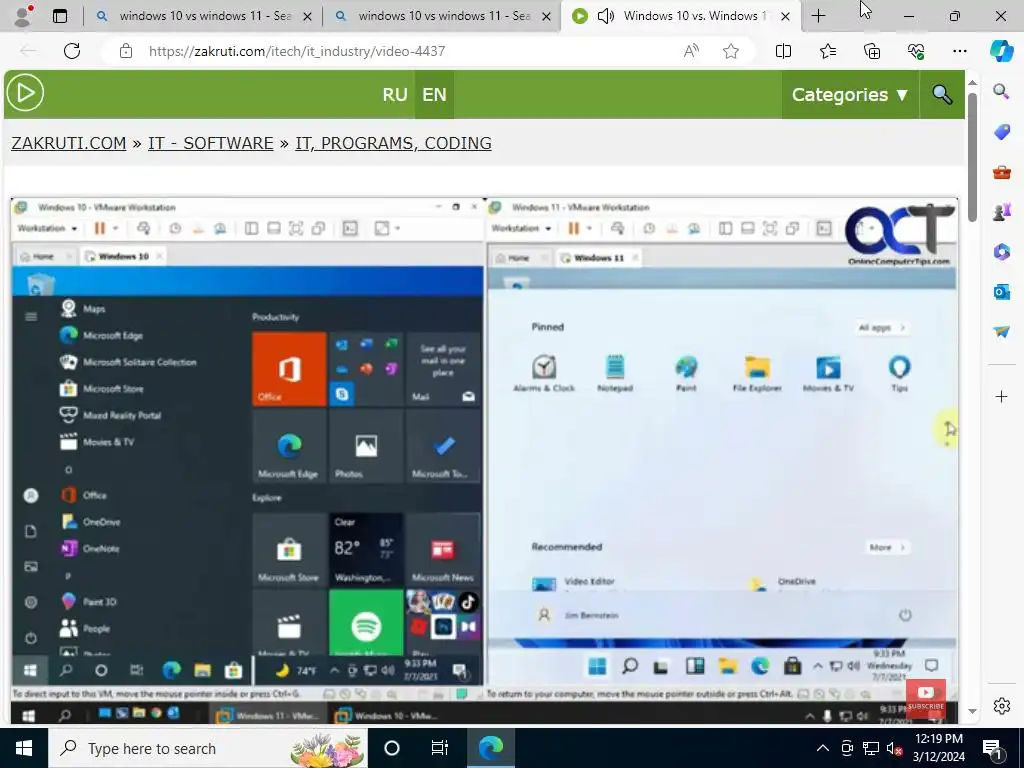Open a new tab with plus button

click(x=818, y=16)
